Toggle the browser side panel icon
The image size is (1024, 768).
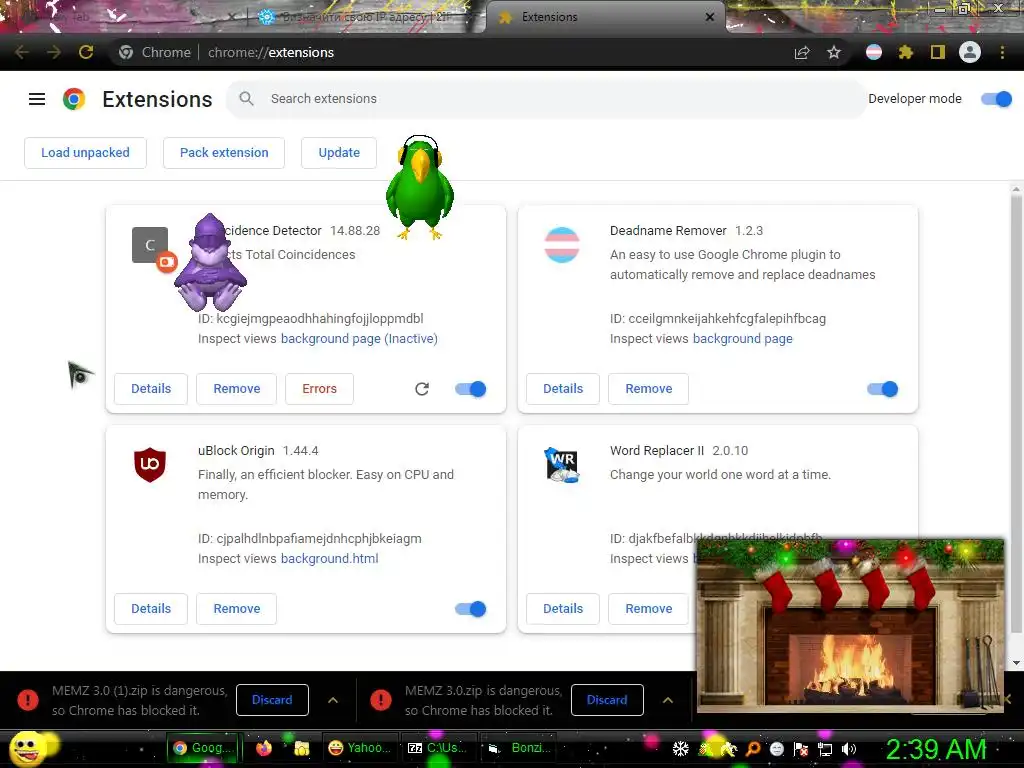tap(938, 52)
